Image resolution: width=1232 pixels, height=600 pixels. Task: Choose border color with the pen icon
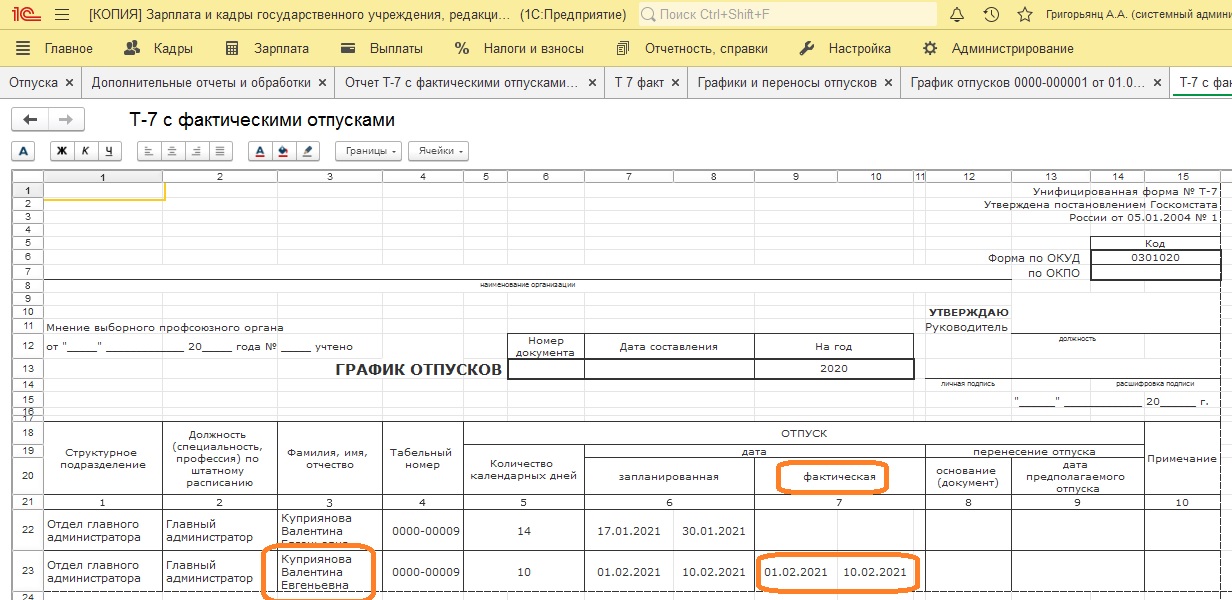click(x=307, y=151)
